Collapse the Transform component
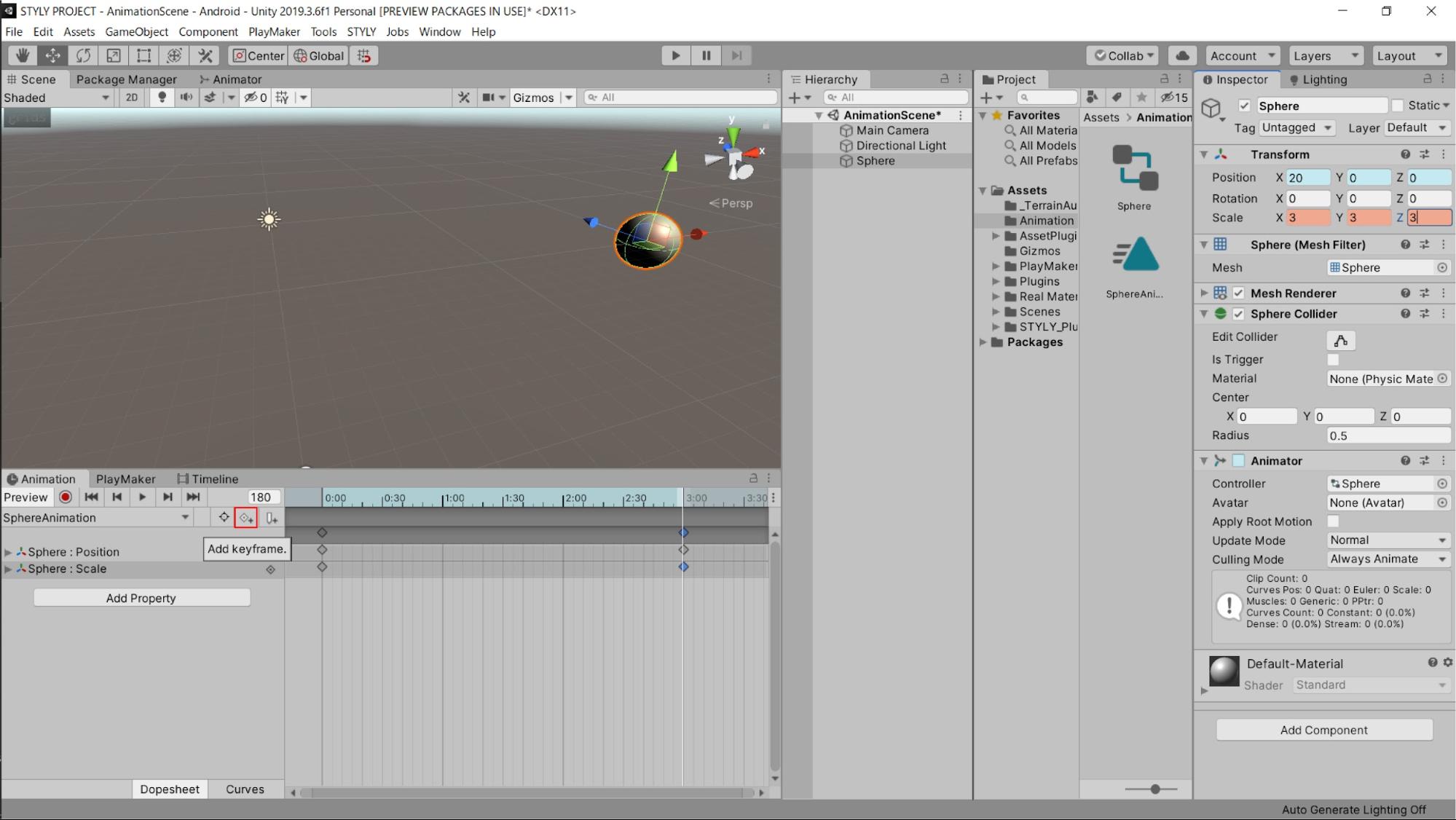1456x820 pixels. pos(1204,154)
